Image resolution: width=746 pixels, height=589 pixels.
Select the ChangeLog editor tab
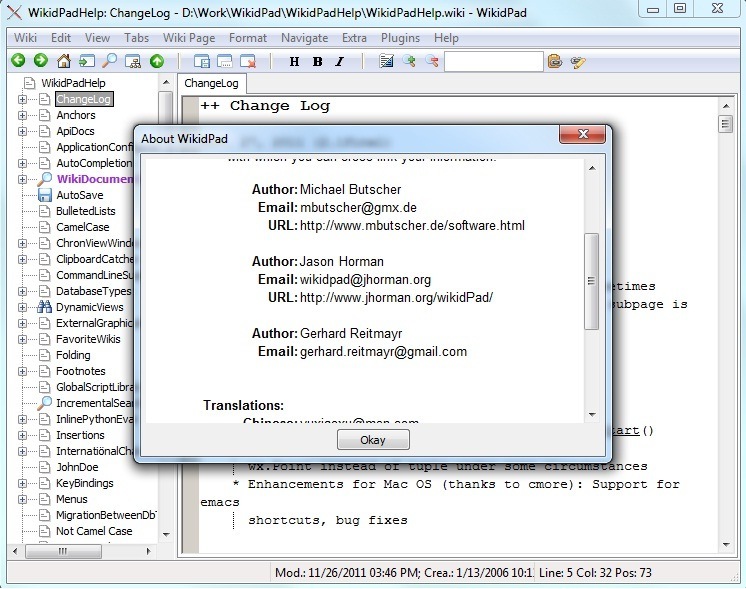point(211,83)
